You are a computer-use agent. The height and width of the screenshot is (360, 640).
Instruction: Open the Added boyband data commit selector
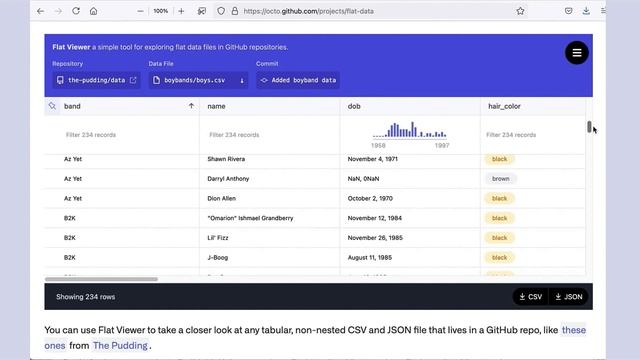tap(298, 80)
